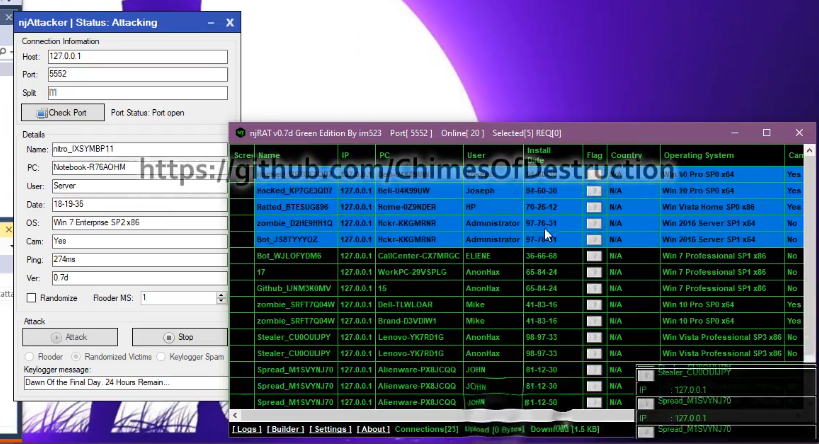
Task: Click the flag icon in zombie_D2HE9HH1Q row
Action: [594, 224]
